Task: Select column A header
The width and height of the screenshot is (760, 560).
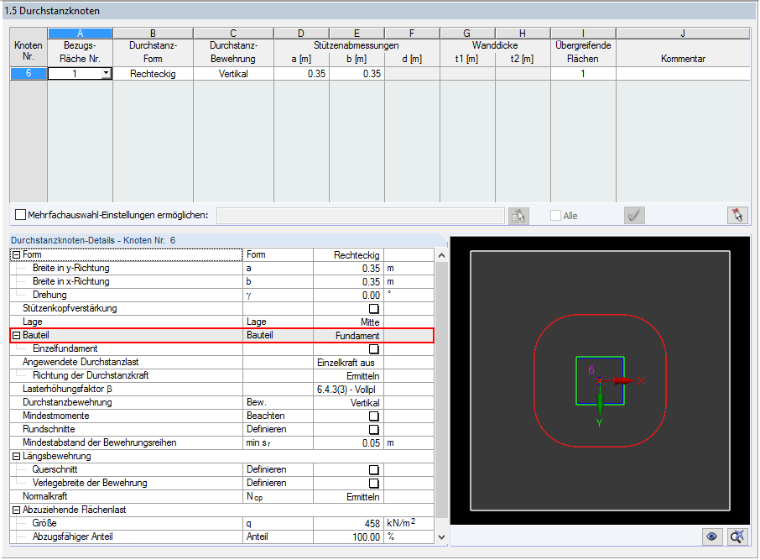Action: [x=80, y=33]
